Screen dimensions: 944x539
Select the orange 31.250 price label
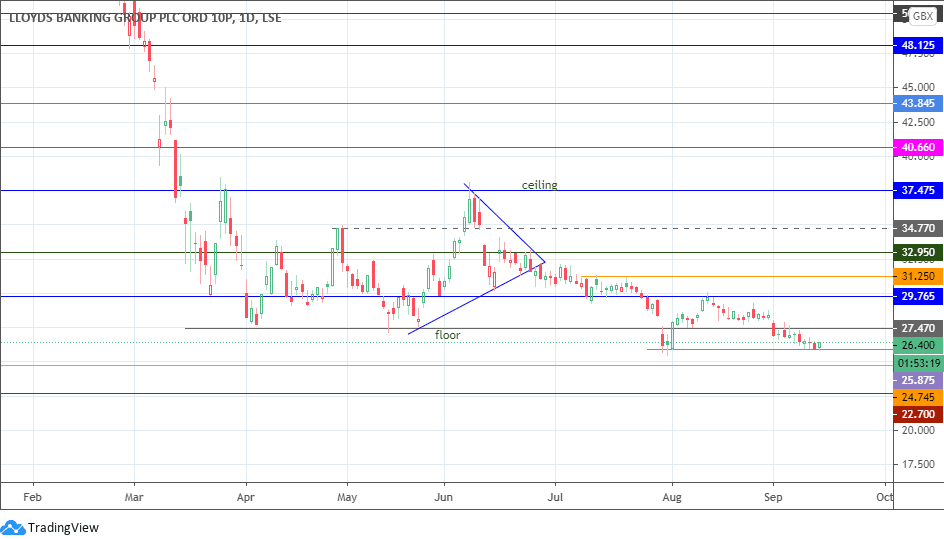[x=918, y=276]
